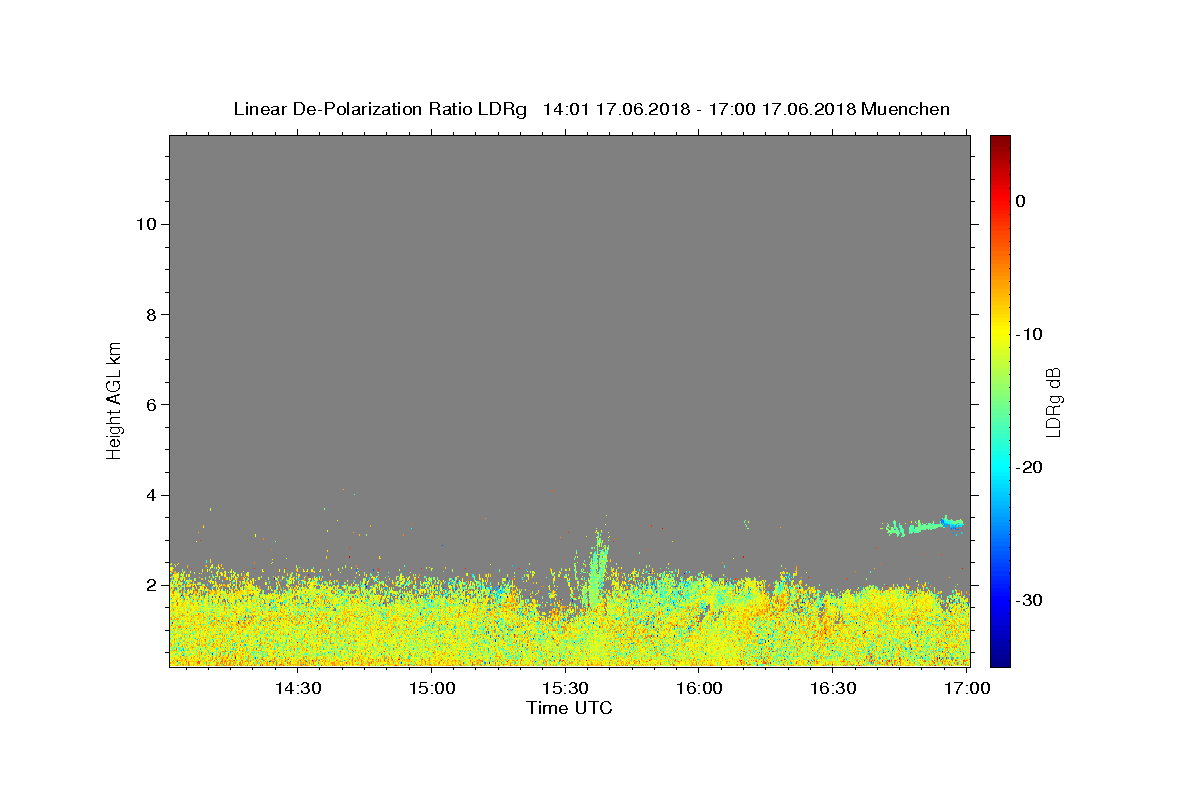Click the height tick label 10
The height and width of the screenshot is (800, 1200).
pos(145,224)
